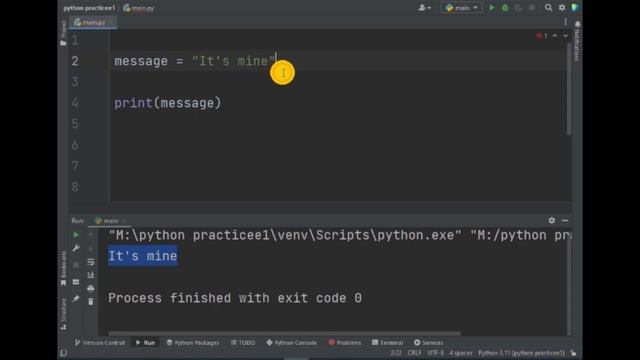Go to next highlighted error arrow

point(565,36)
